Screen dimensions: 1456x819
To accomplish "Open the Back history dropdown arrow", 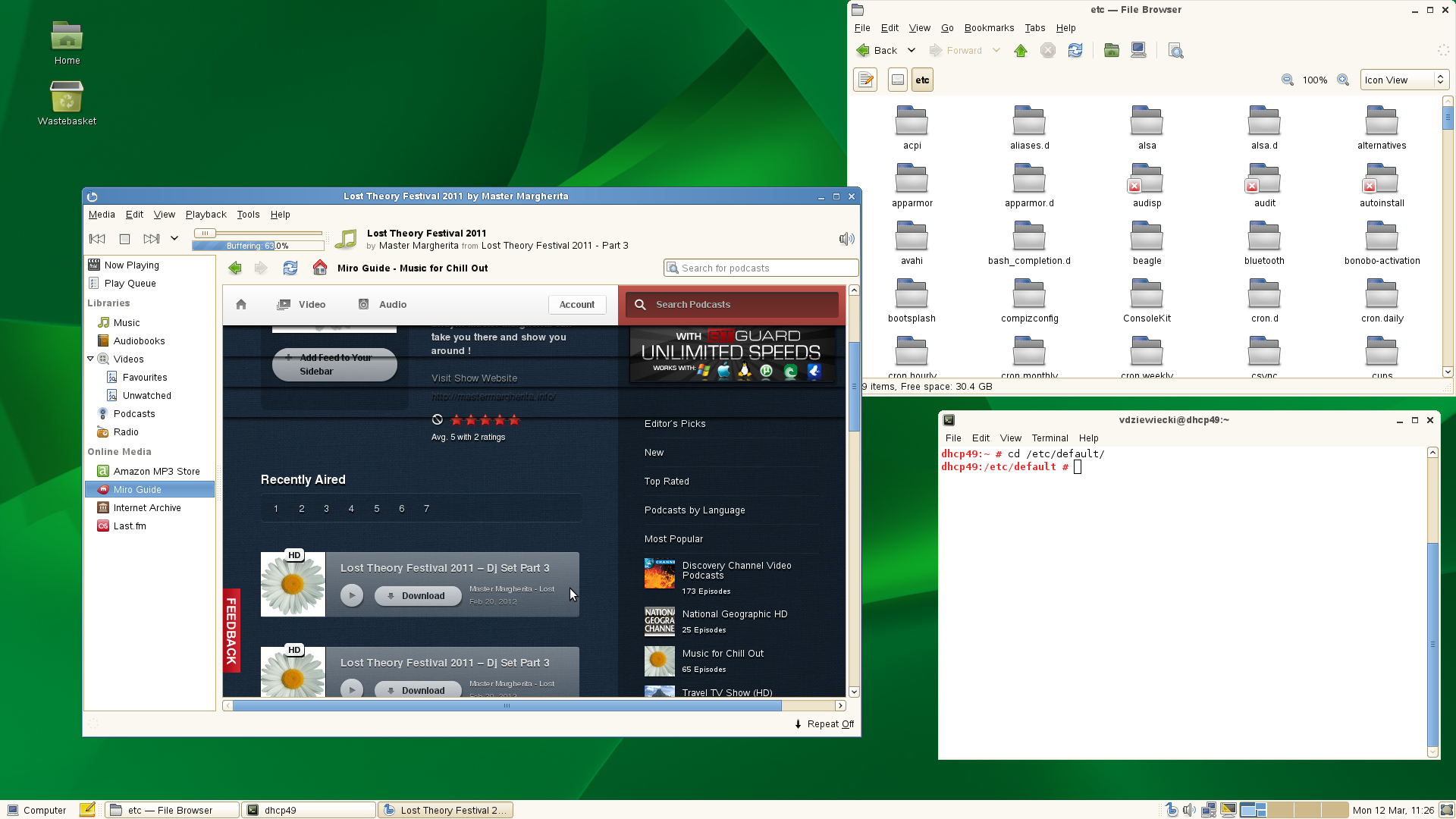I will click(912, 51).
